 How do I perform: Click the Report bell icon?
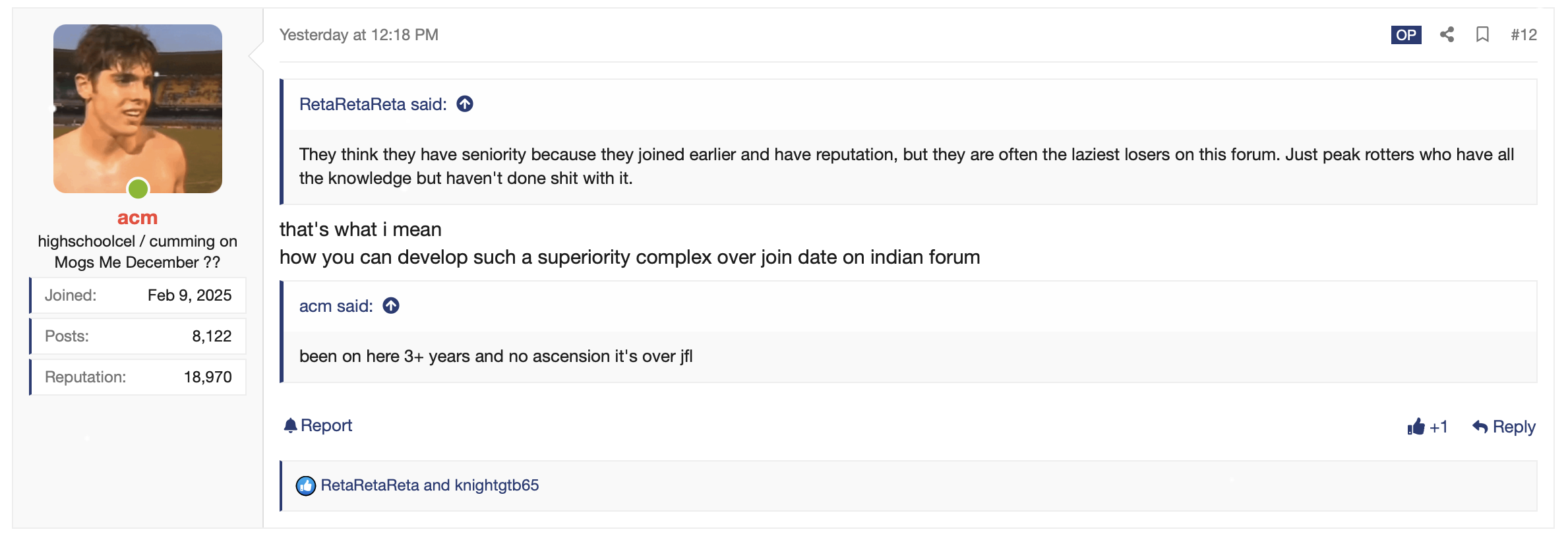click(x=290, y=426)
